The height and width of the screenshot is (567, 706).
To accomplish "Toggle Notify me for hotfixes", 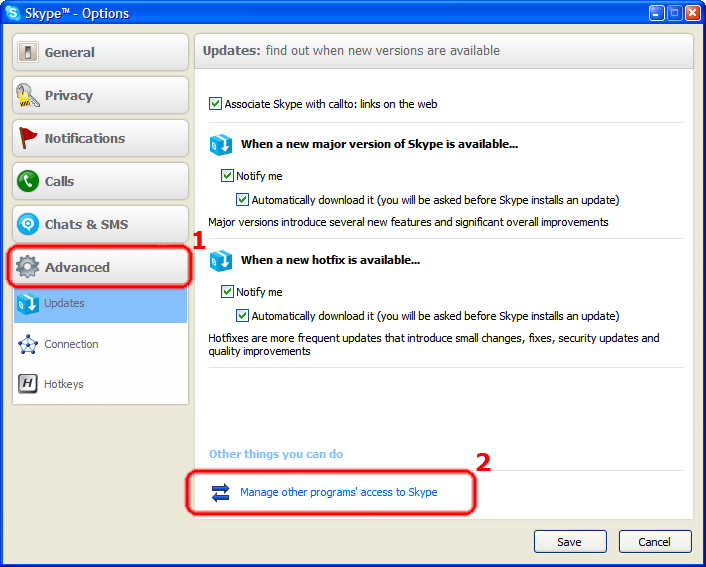I will coord(227,292).
